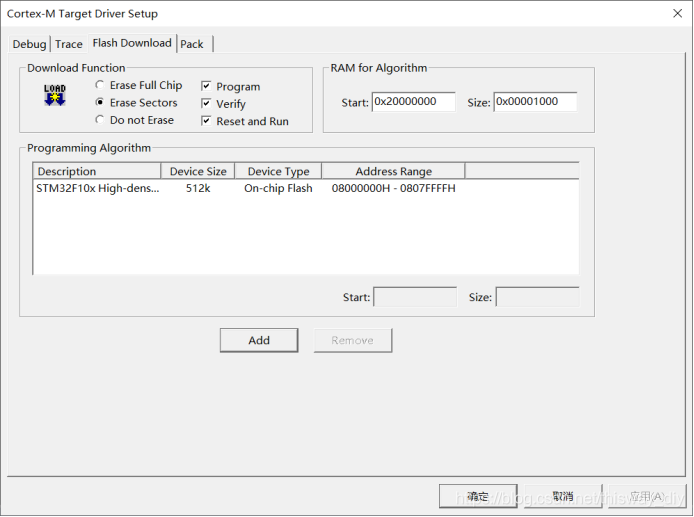
Task: Click the greyed-out Remove button
Action: 353,340
